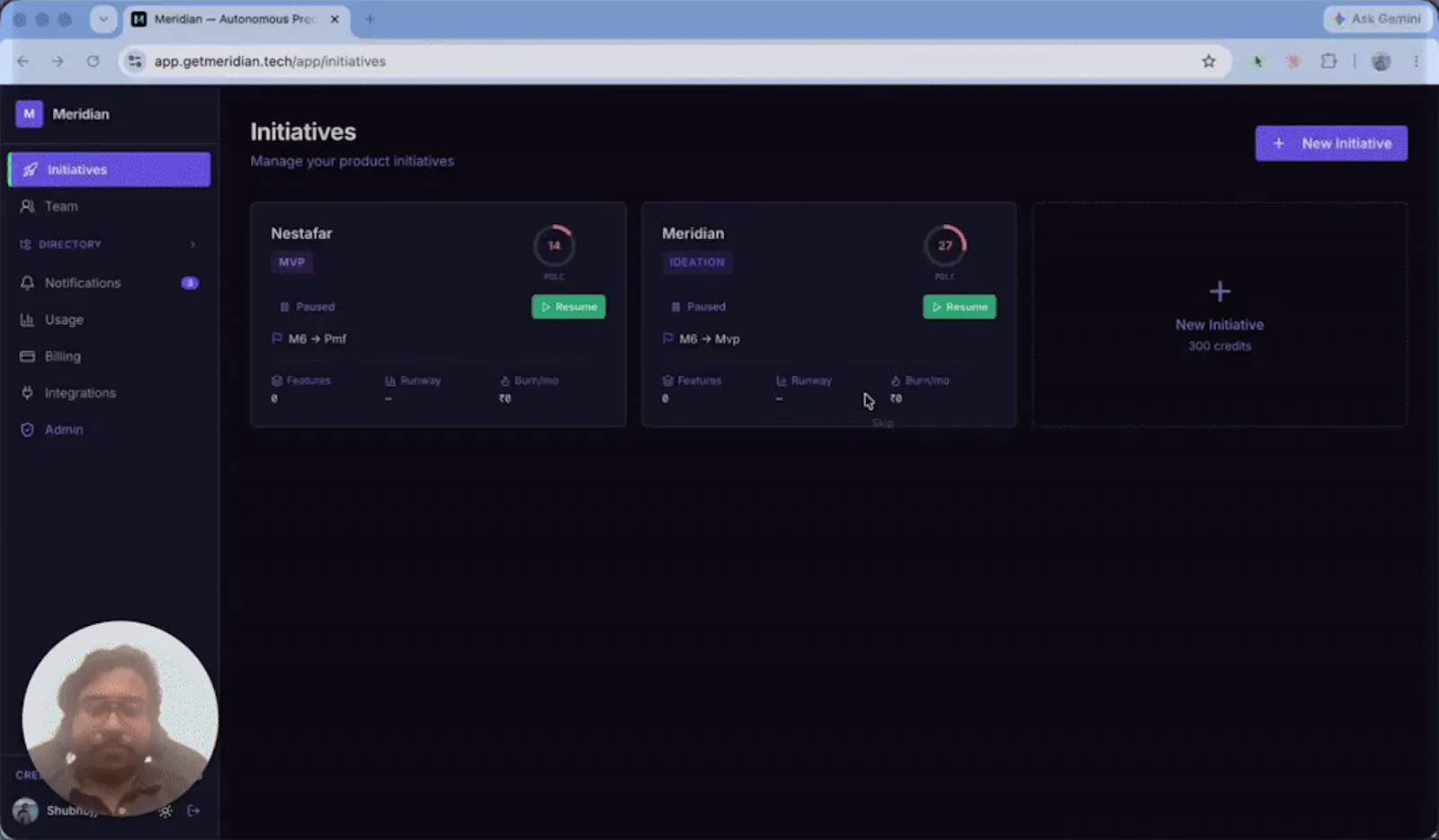Click the notifications badge count
1439x840 pixels.
190,282
